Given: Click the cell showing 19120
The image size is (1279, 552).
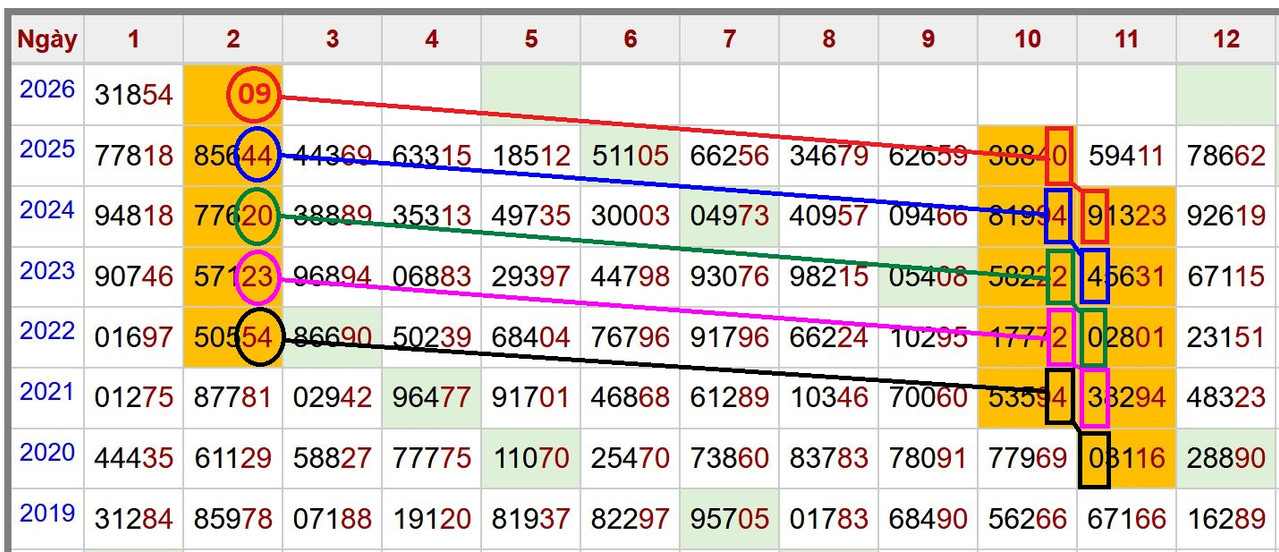Looking at the screenshot, I should pyautogui.click(x=431, y=519).
